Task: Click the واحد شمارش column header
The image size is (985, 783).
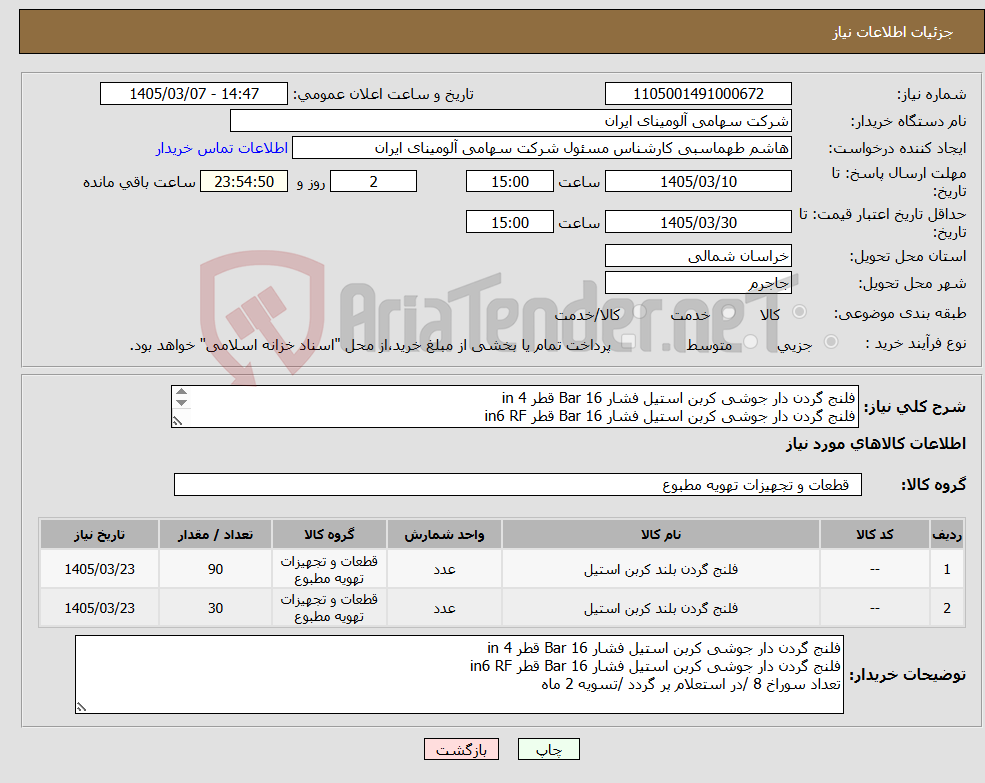Action: point(444,535)
